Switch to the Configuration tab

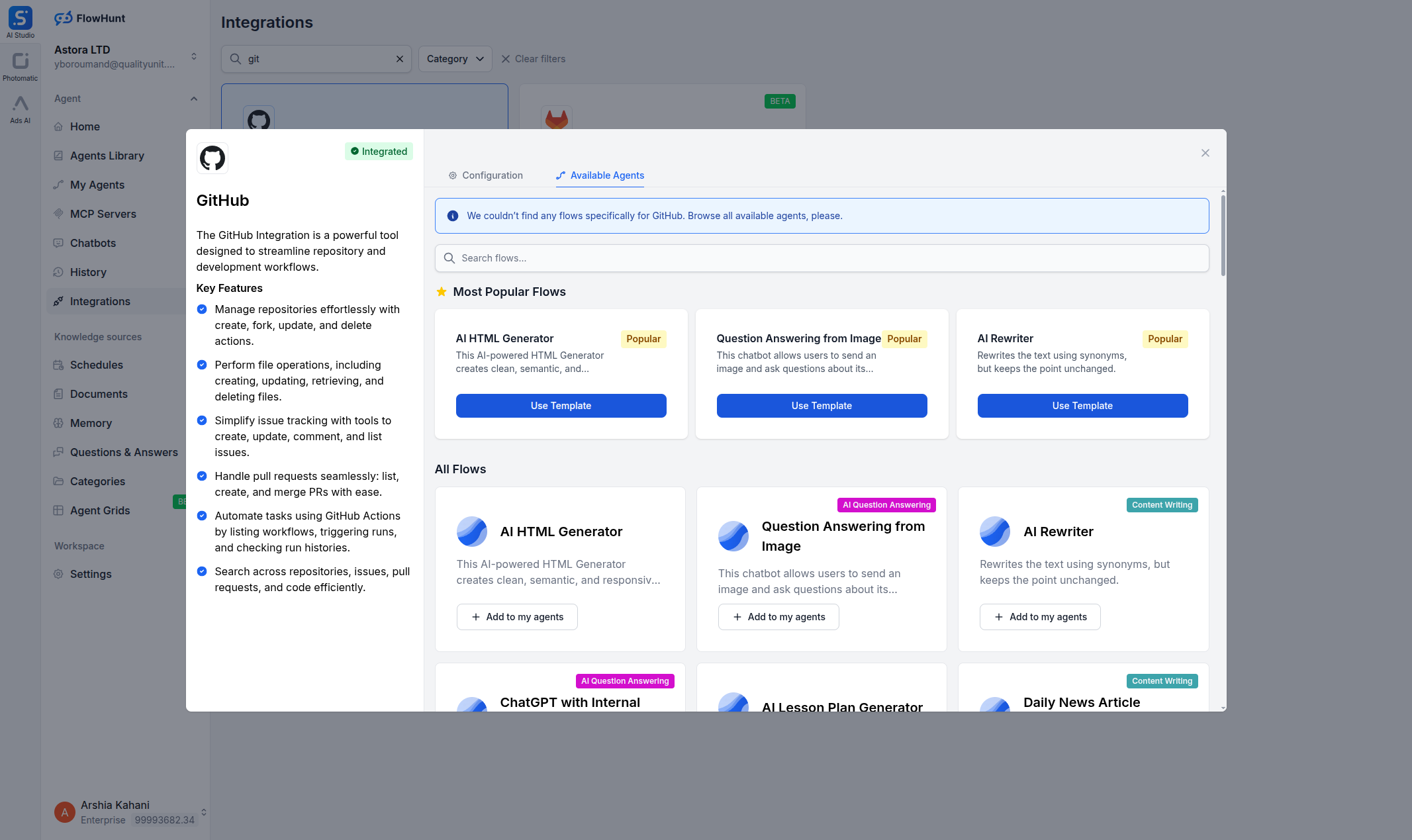(492, 175)
